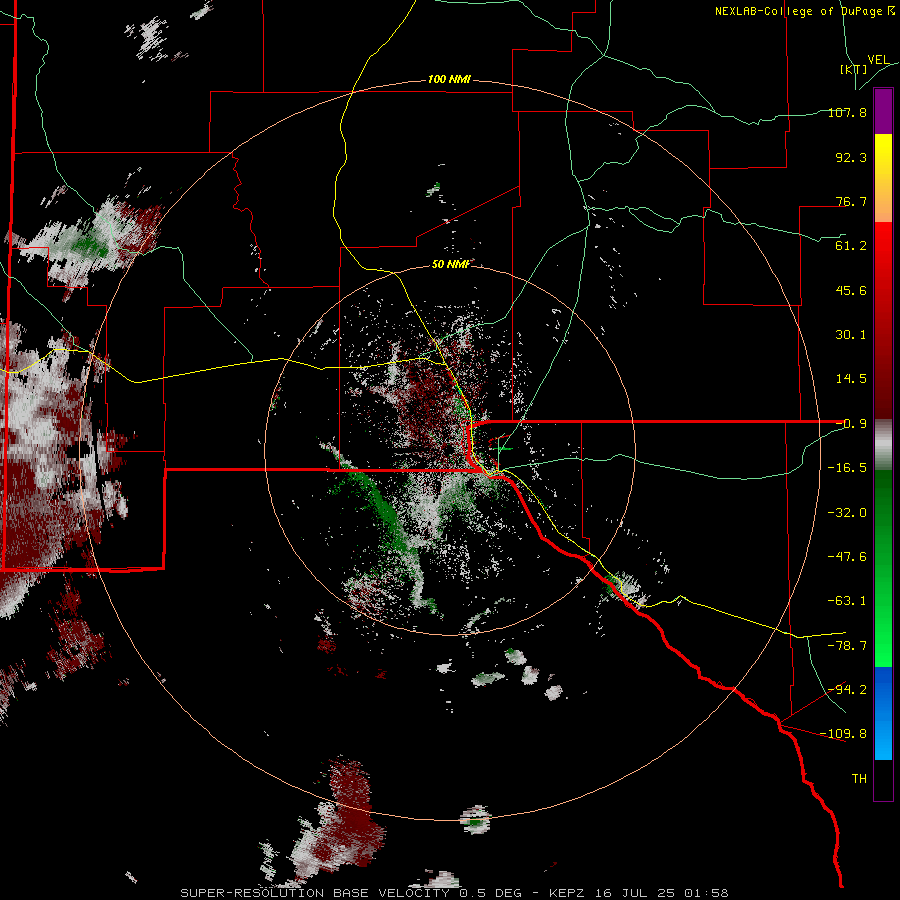Click the TH threshold label in legend

[x=859, y=779]
